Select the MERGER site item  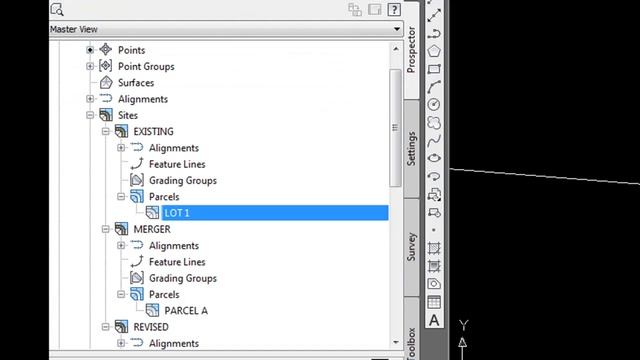[152, 229]
